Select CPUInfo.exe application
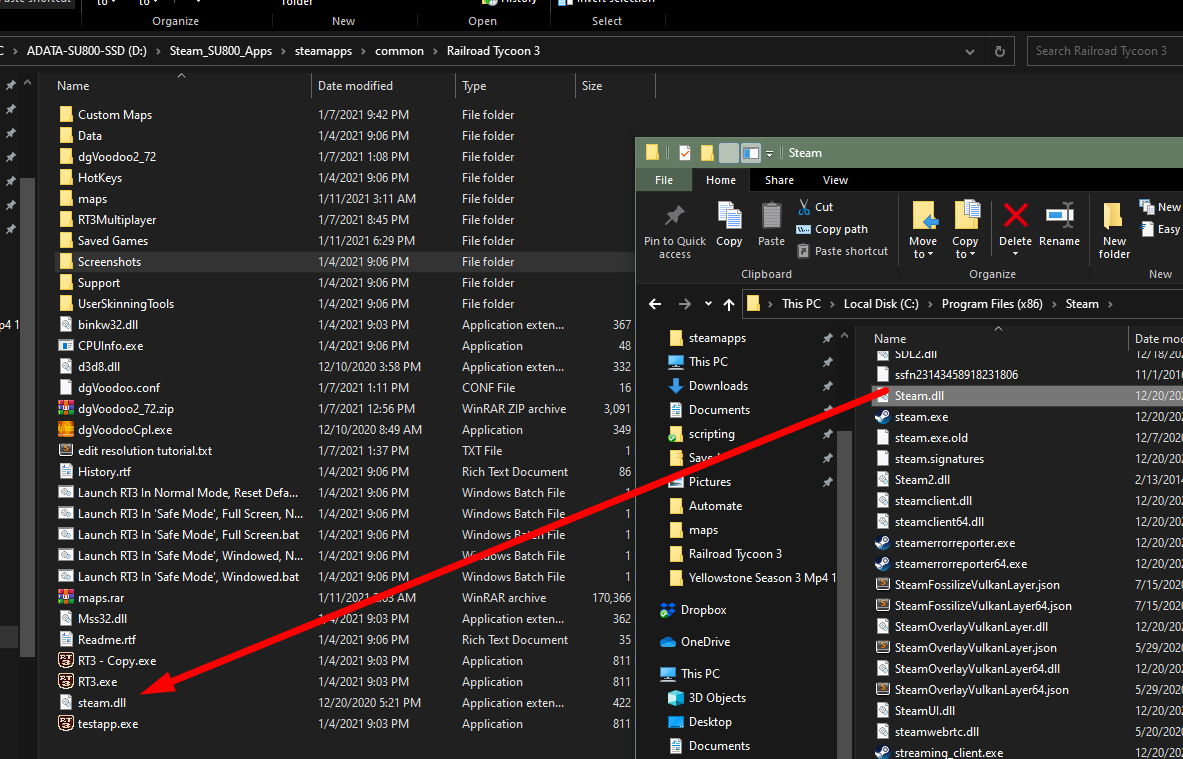This screenshot has height=759, width=1183. coord(110,346)
